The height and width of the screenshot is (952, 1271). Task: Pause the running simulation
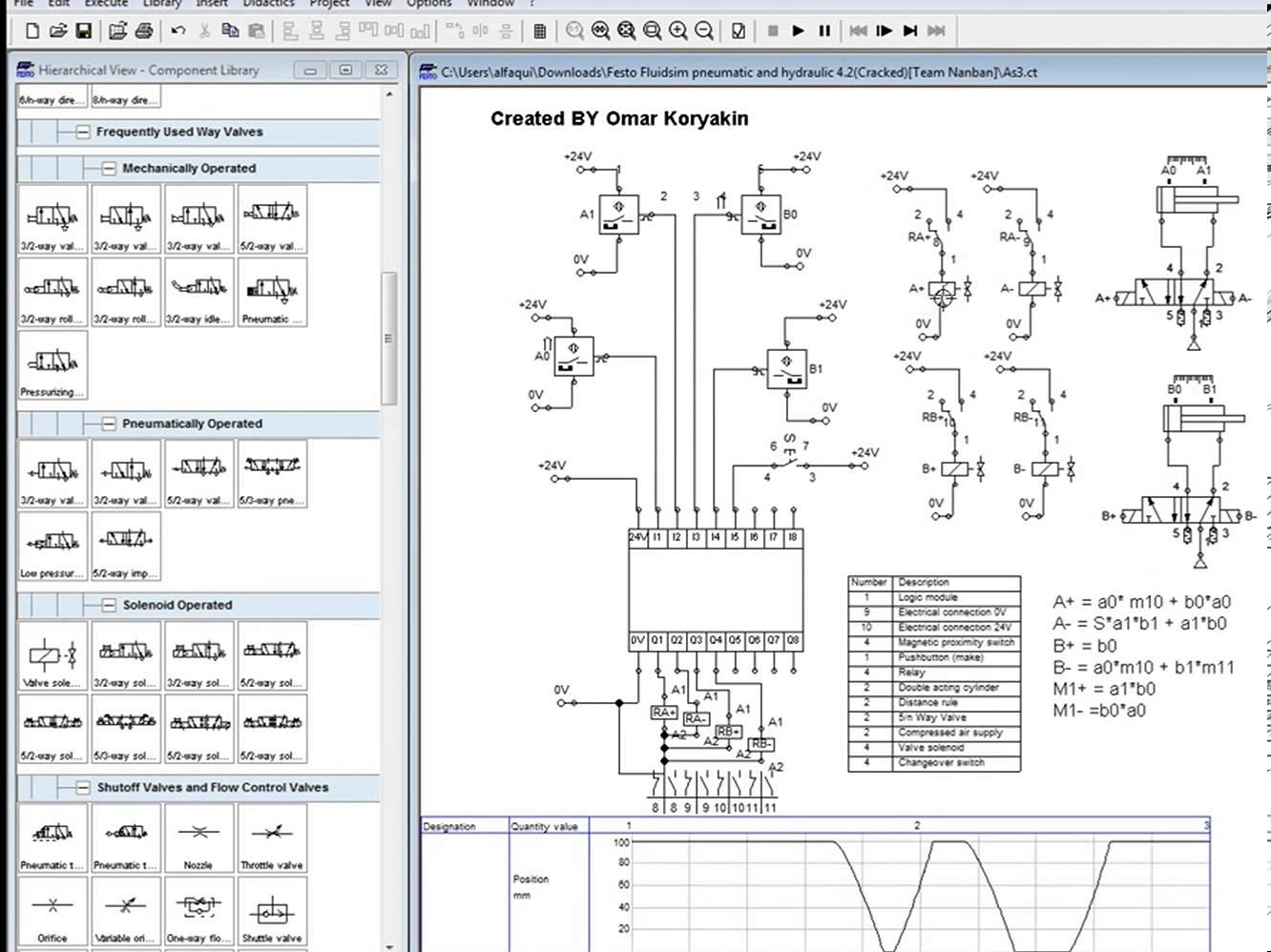coord(824,31)
